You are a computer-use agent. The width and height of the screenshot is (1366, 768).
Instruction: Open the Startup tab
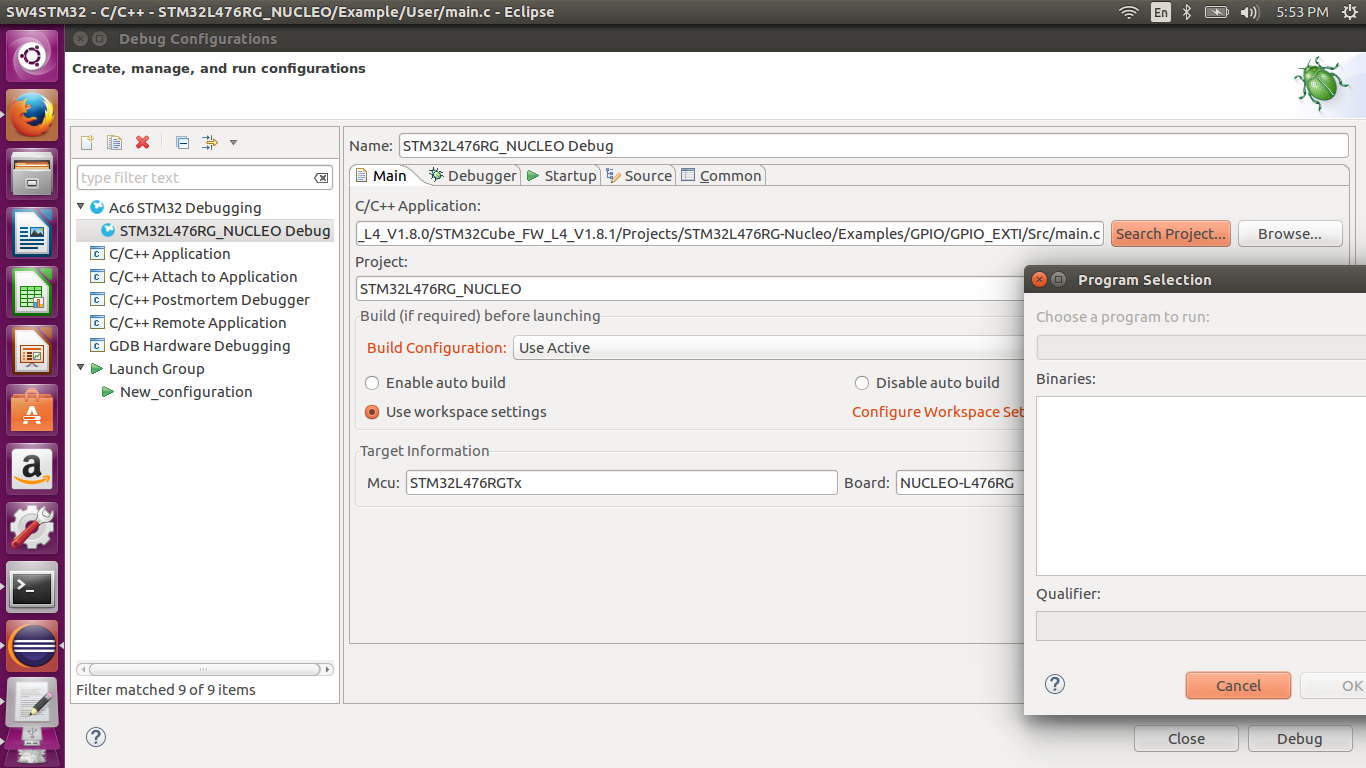560,176
